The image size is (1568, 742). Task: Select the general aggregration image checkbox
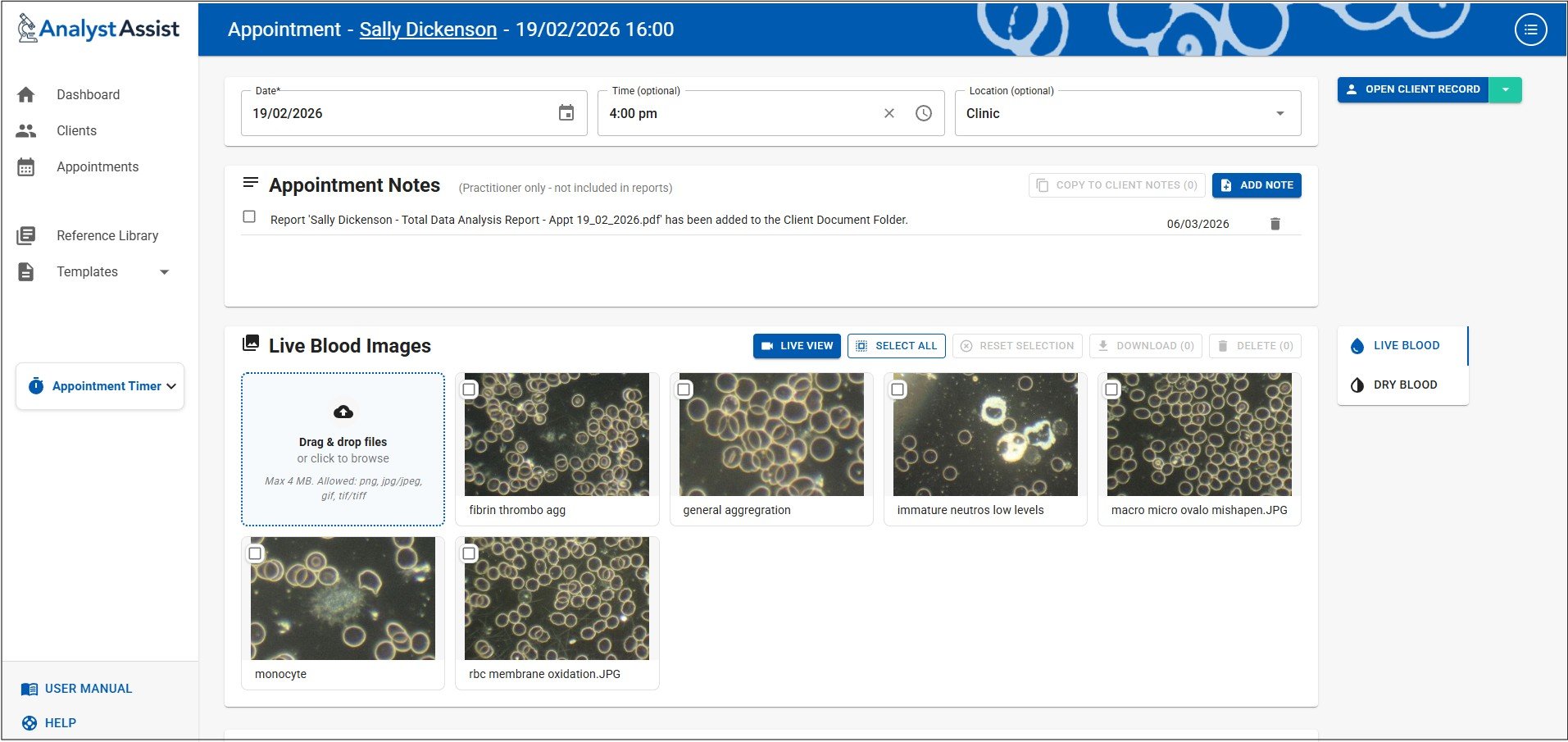(684, 389)
